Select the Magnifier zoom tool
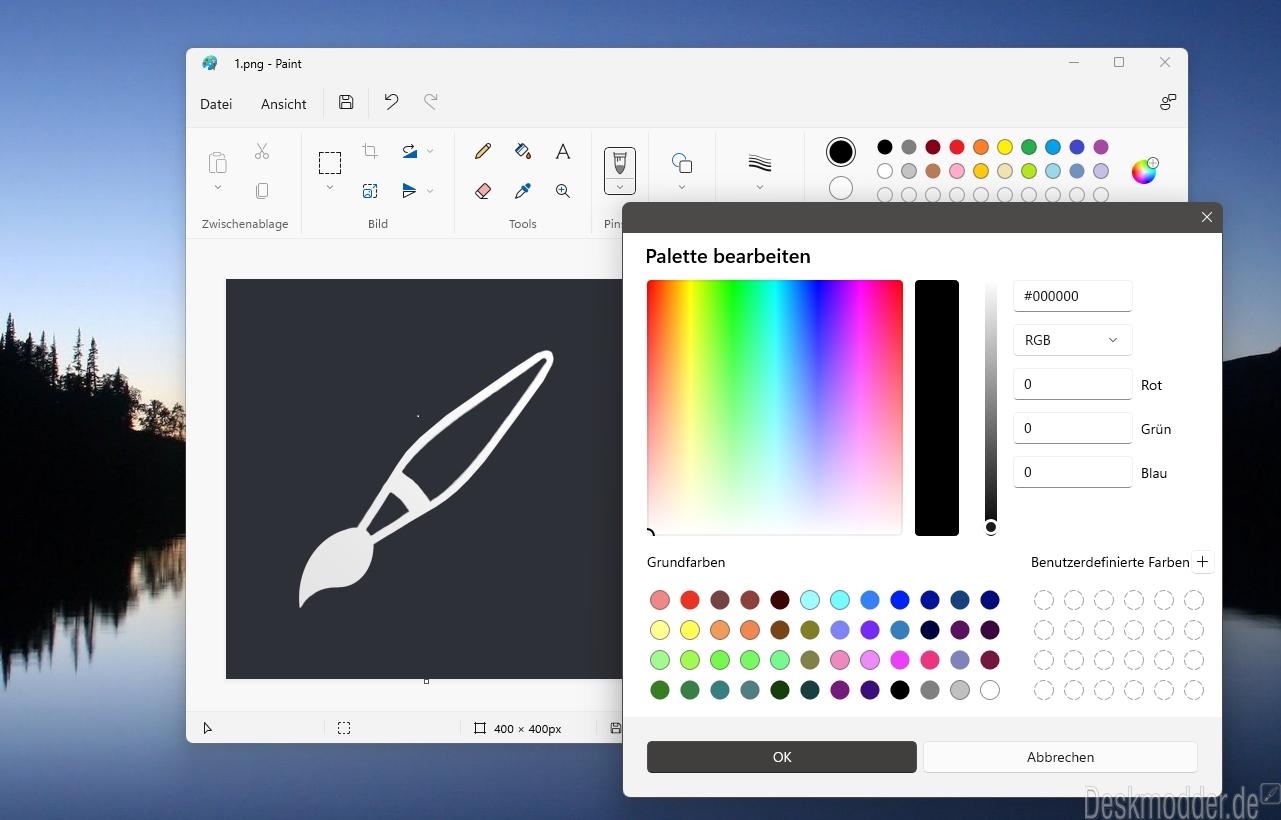This screenshot has width=1281, height=820. point(563,190)
